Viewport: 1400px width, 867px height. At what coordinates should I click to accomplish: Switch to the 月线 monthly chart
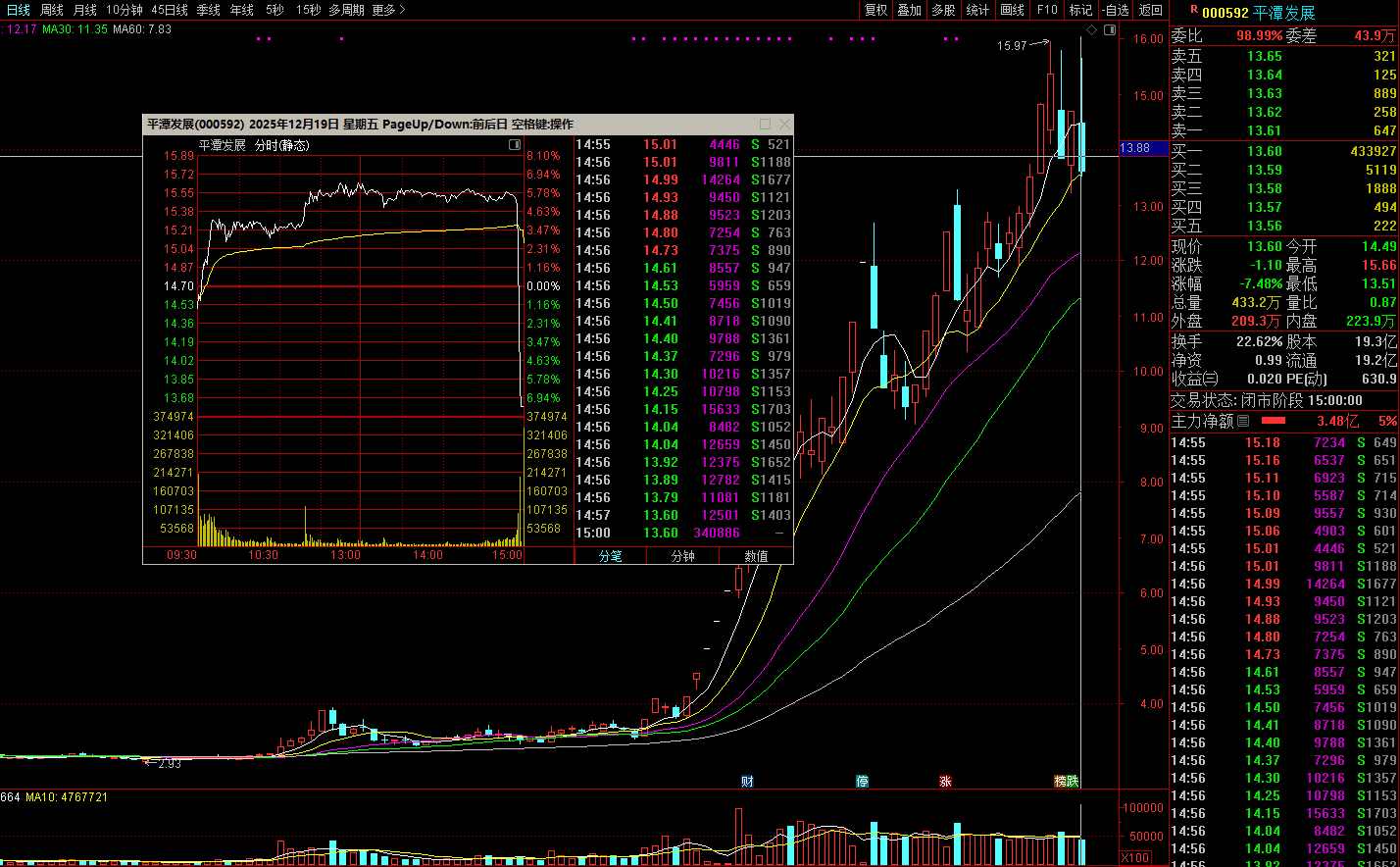click(85, 10)
